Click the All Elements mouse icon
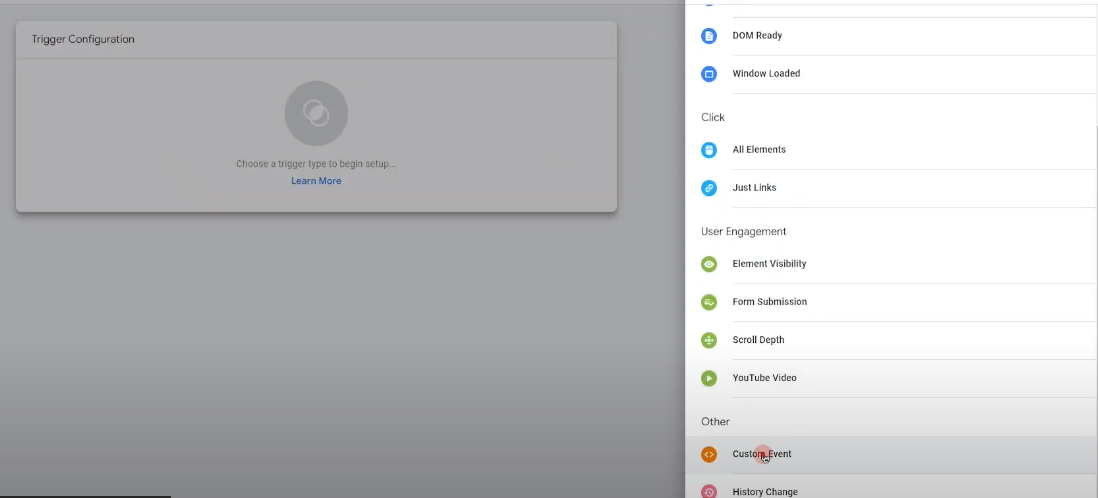Viewport: 1098px width, 498px height. 709,150
